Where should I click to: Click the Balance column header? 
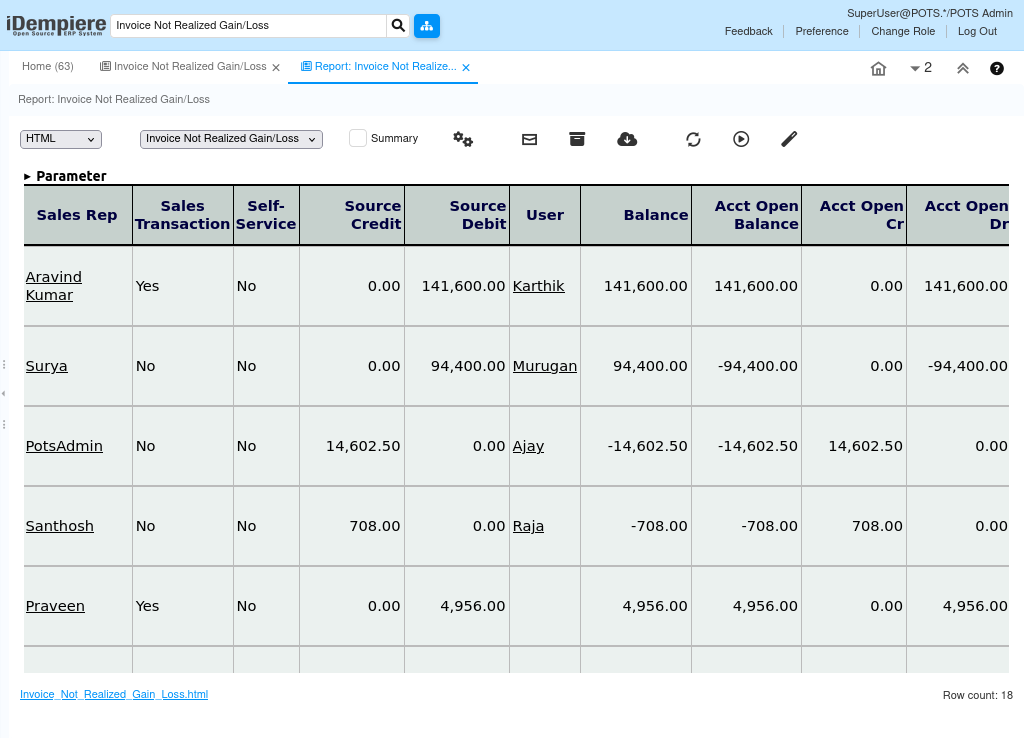[x=636, y=215]
